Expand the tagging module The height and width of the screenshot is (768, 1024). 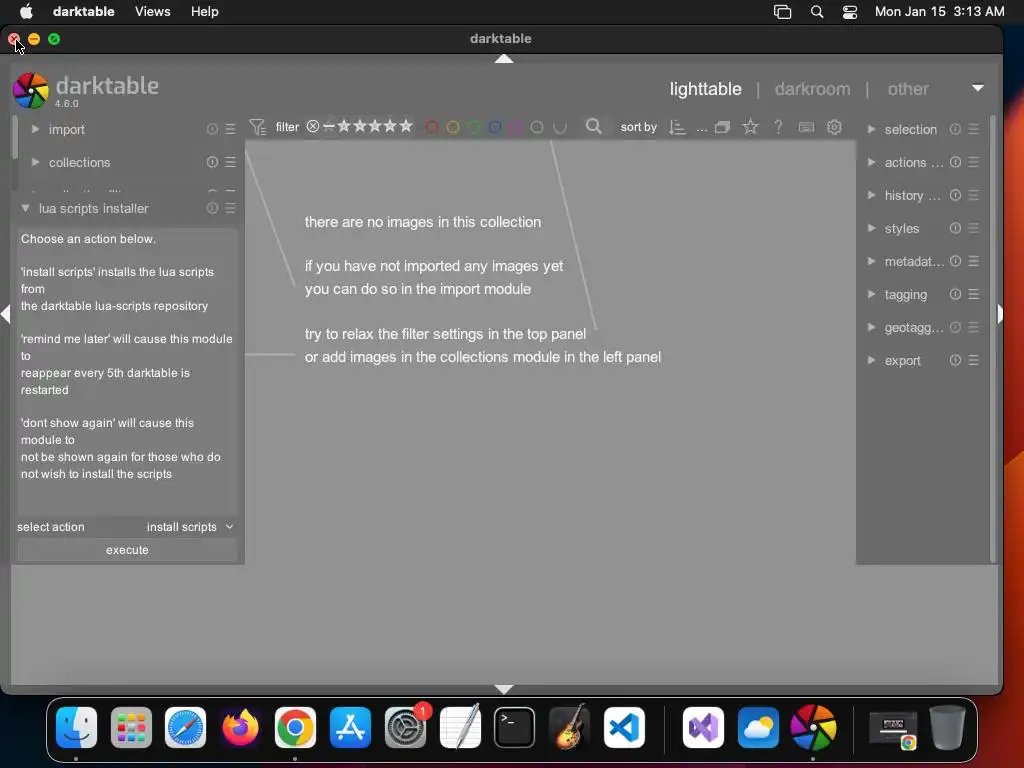point(871,294)
